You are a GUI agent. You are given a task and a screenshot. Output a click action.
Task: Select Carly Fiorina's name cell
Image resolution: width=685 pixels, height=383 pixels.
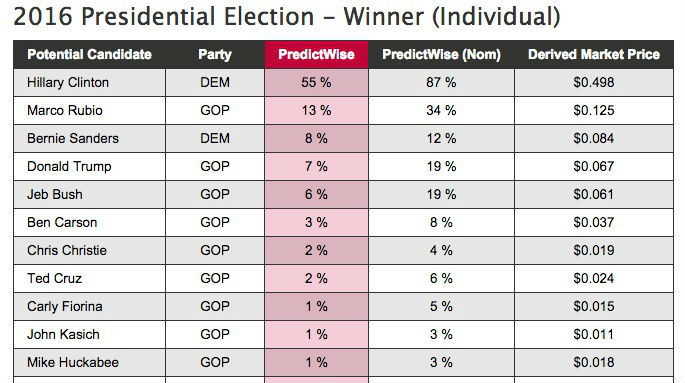[90, 306]
